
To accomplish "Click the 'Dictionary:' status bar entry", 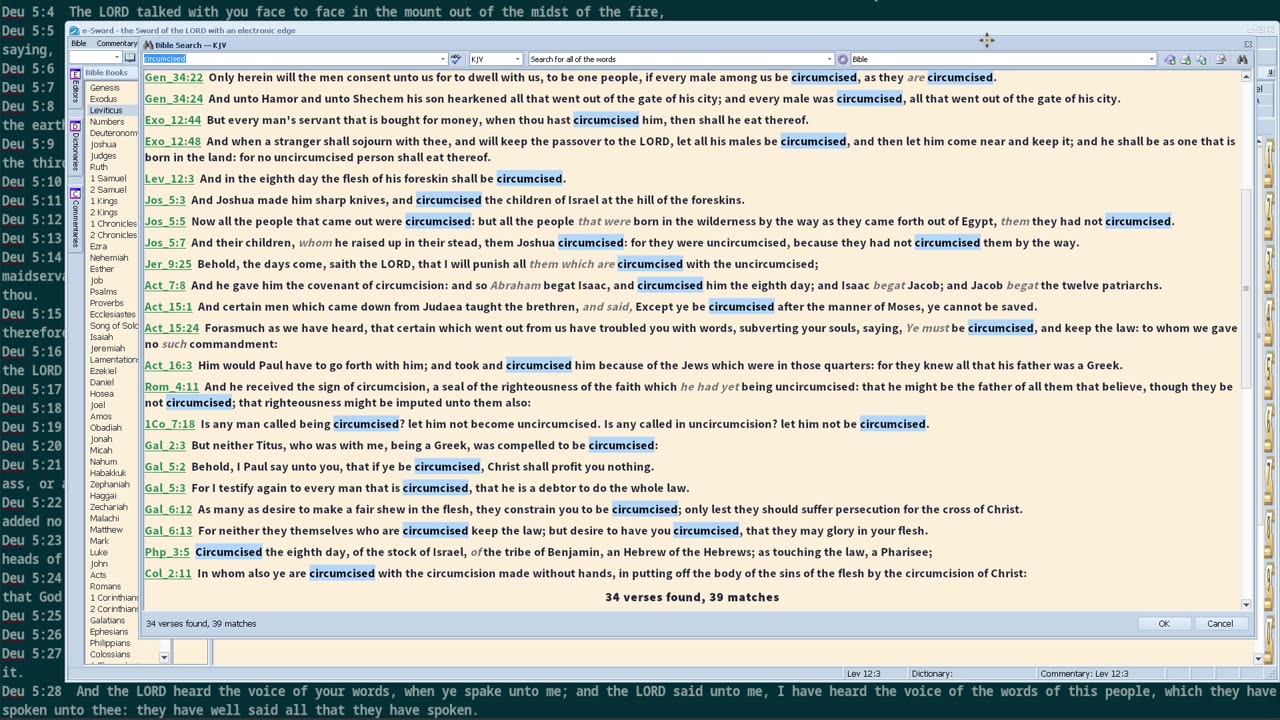I will (x=932, y=674).
